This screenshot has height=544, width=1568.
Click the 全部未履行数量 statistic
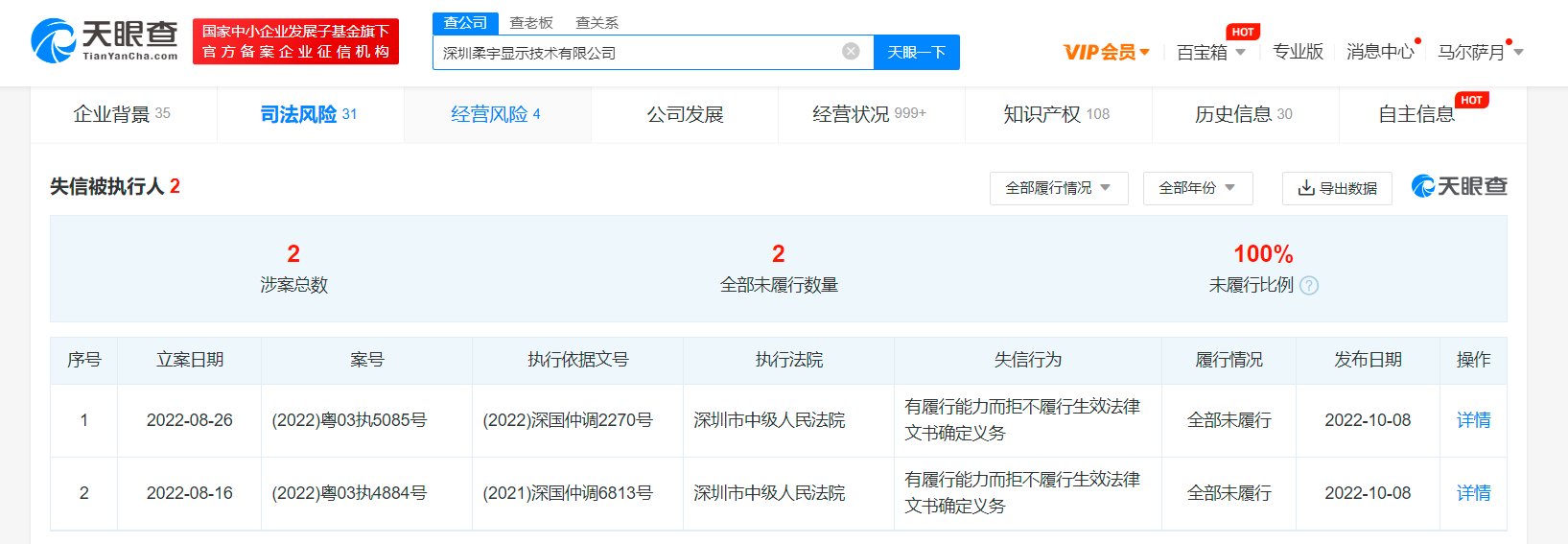(x=779, y=269)
